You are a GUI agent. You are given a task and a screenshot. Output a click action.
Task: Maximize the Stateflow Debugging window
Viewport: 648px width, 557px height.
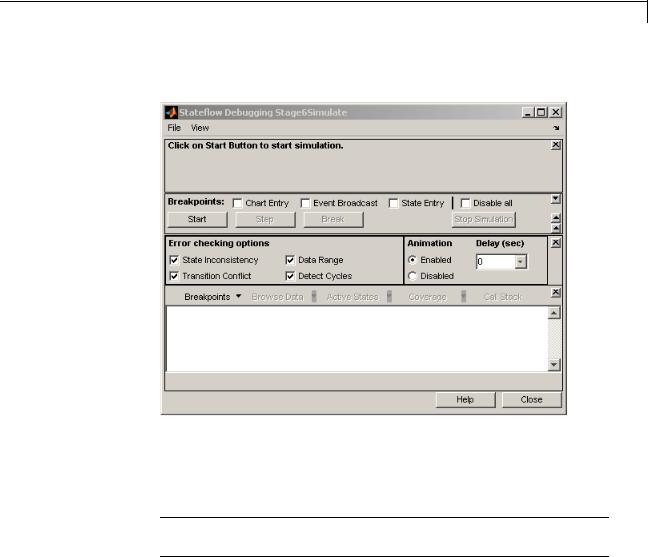coord(541,112)
